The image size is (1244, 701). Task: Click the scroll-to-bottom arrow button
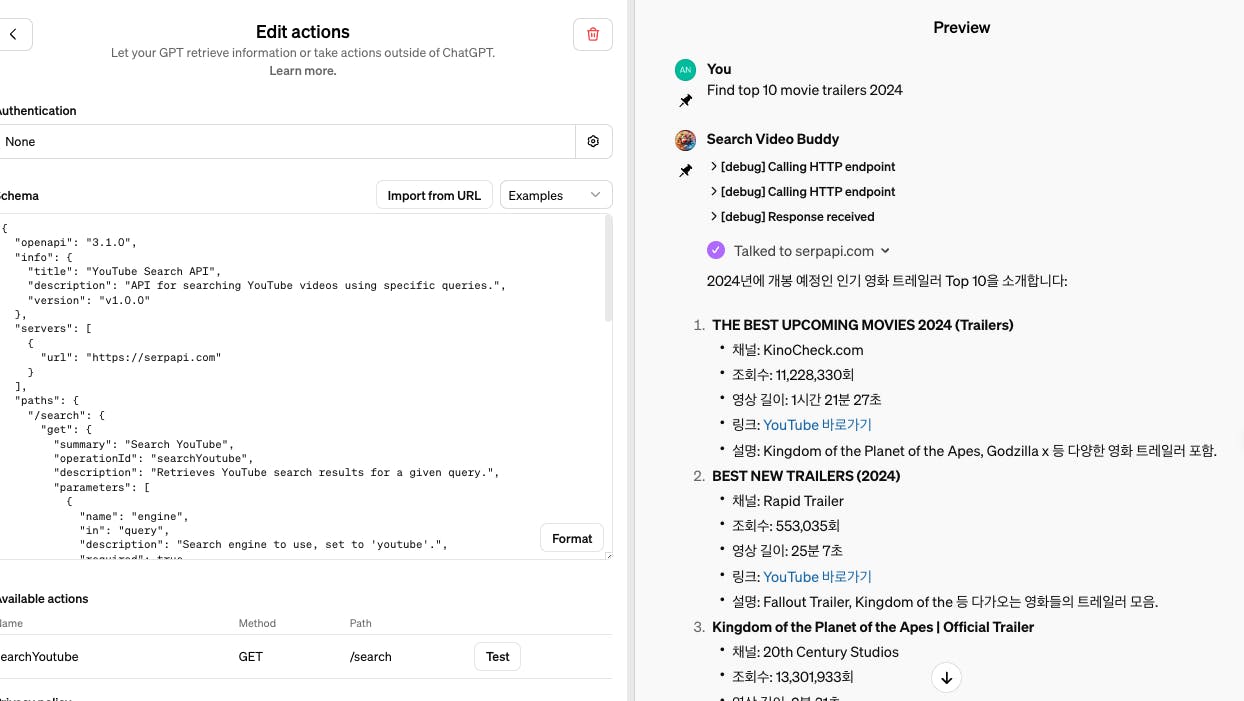pyautogui.click(x=946, y=678)
